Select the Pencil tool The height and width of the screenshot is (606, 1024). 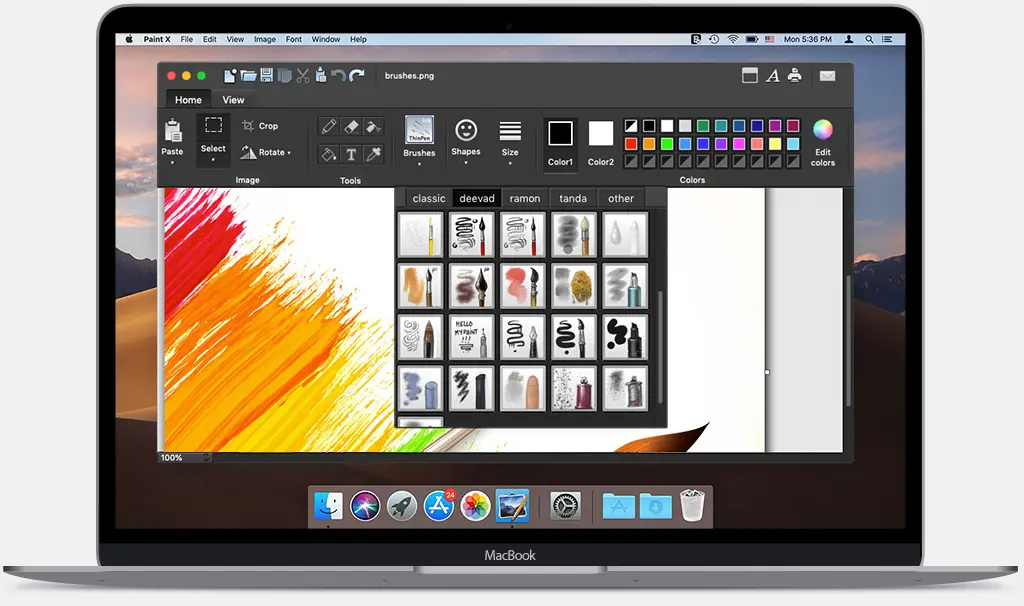(x=328, y=125)
